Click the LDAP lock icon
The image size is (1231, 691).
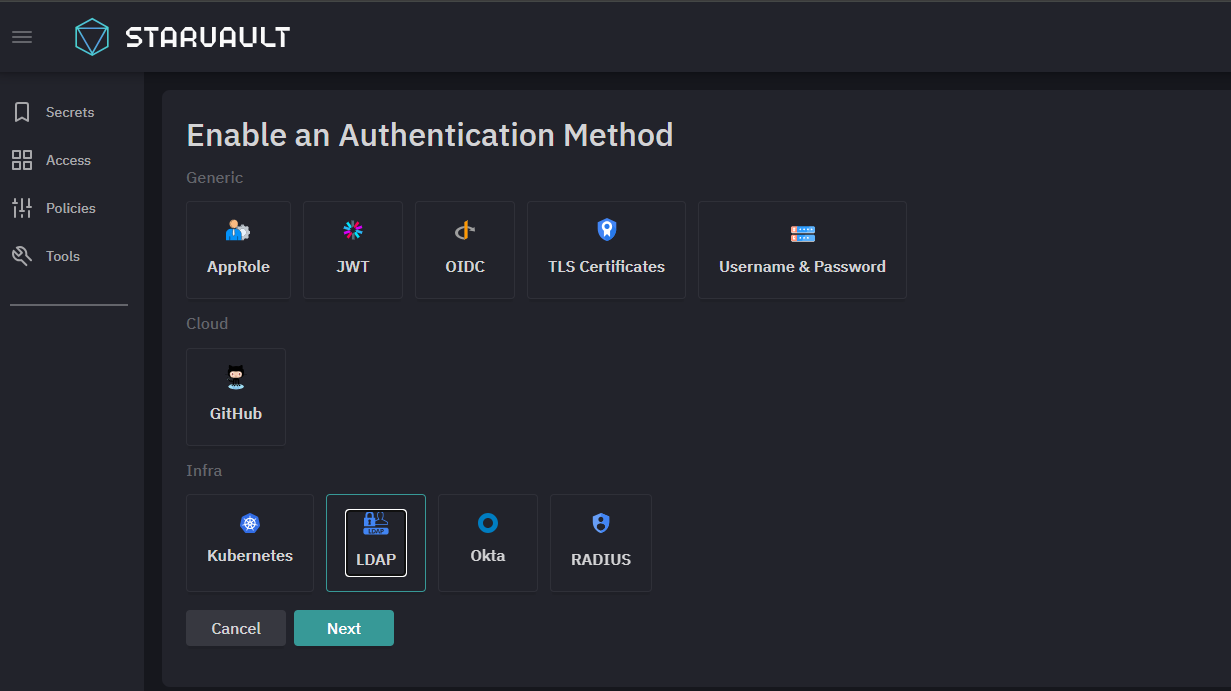coord(376,523)
